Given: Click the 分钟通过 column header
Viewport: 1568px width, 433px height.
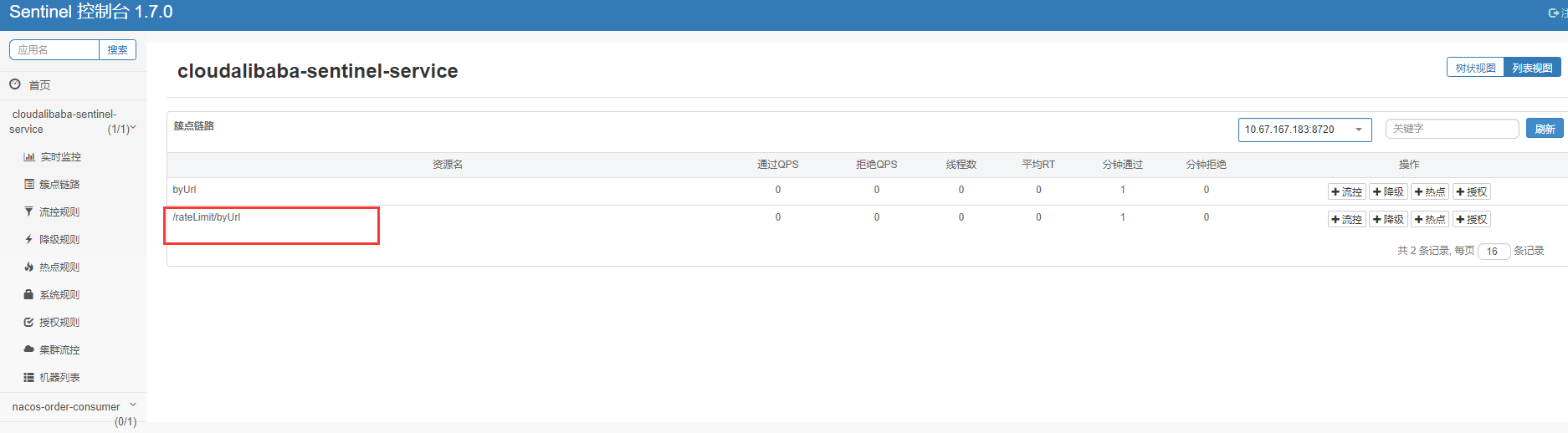Looking at the screenshot, I should [x=1123, y=165].
